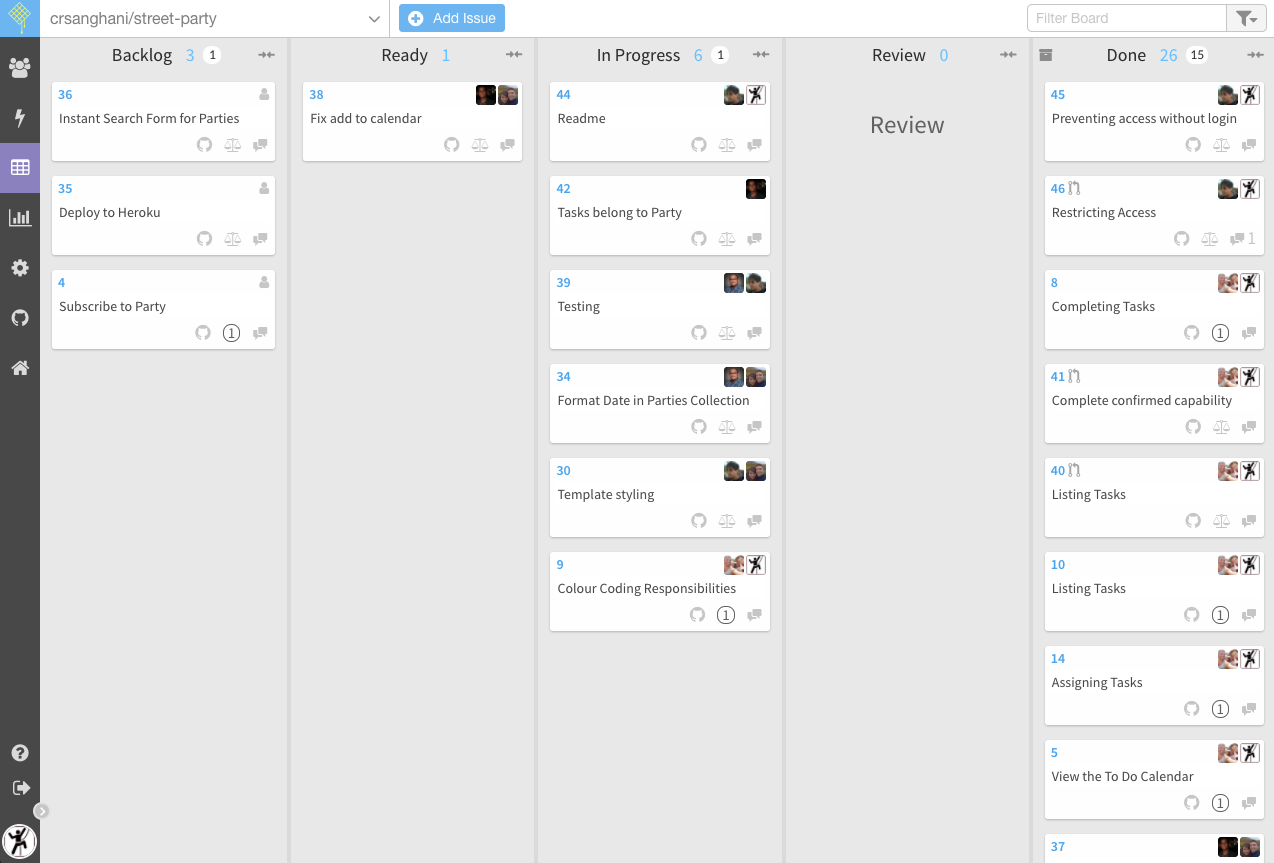Go to home icon in sidebar
The width and height of the screenshot is (1274, 863).
tap(20, 368)
